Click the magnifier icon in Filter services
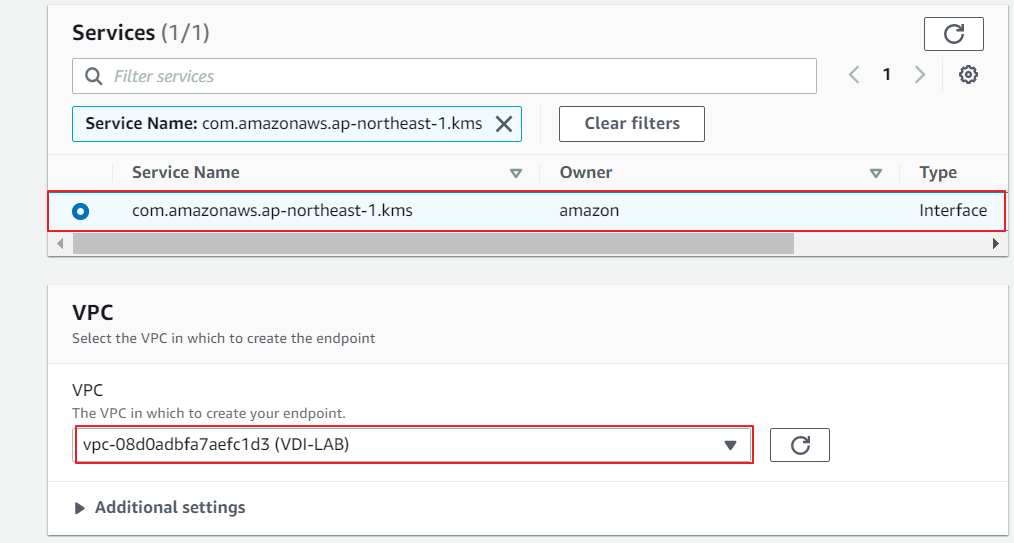Viewport: 1014px width, 543px height. tap(94, 76)
